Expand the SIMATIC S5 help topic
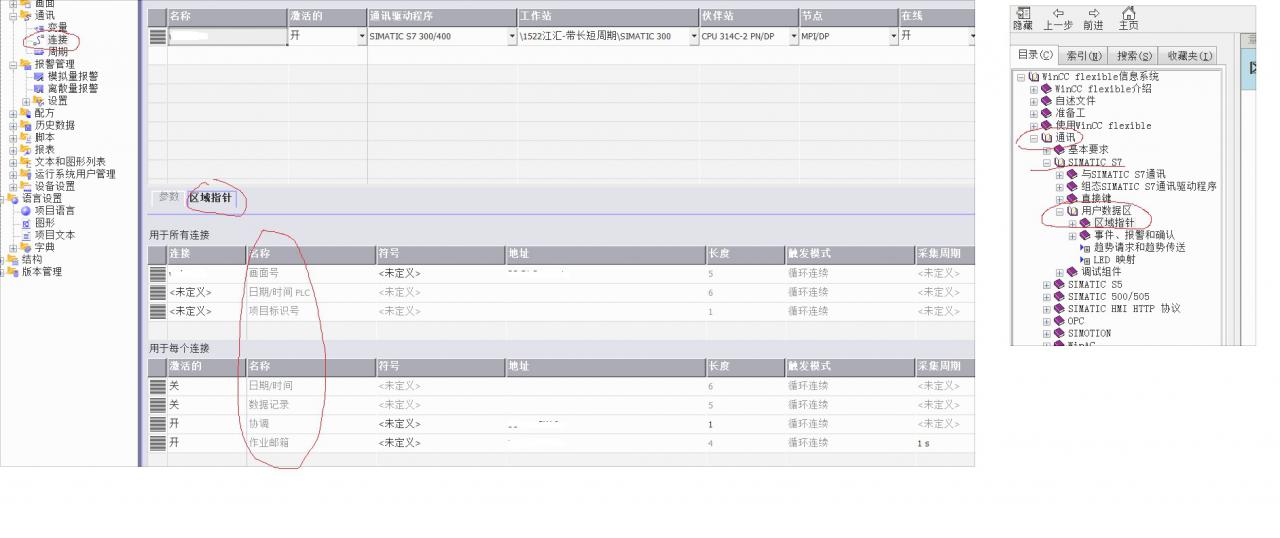The height and width of the screenshot is (538, 1280). click(1047, 285)
